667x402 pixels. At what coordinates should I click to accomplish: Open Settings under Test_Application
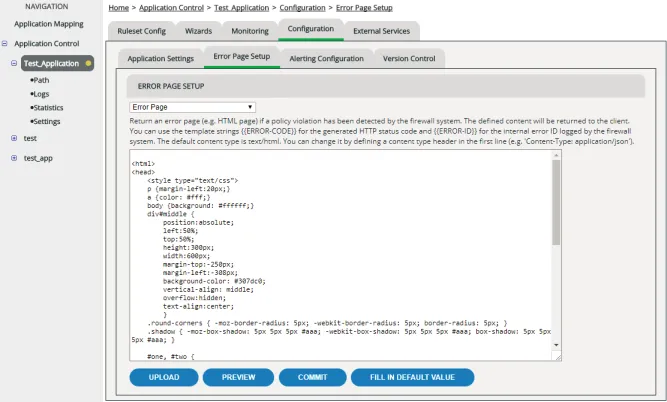(46, 121)
